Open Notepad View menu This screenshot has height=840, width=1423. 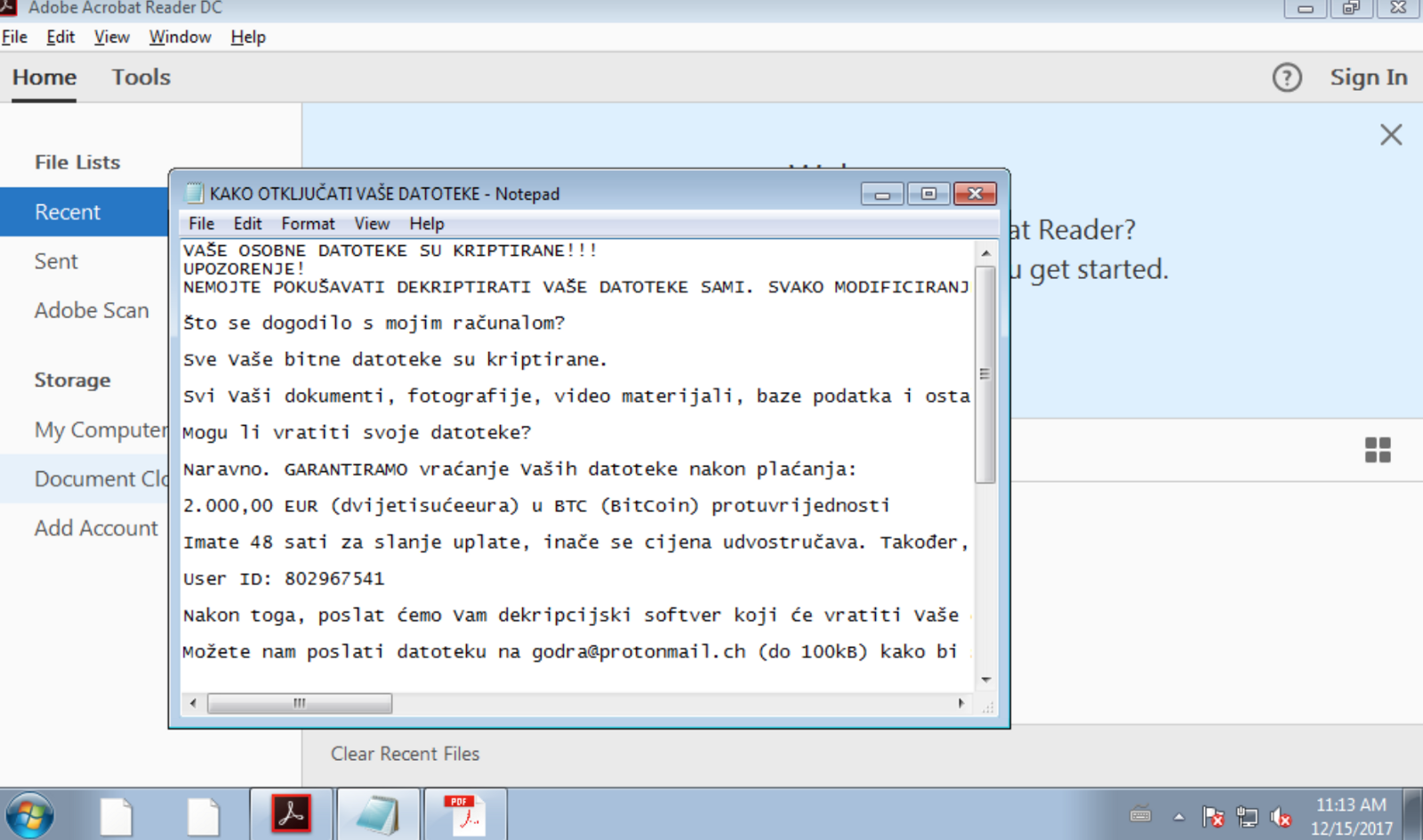click(372, 224)
